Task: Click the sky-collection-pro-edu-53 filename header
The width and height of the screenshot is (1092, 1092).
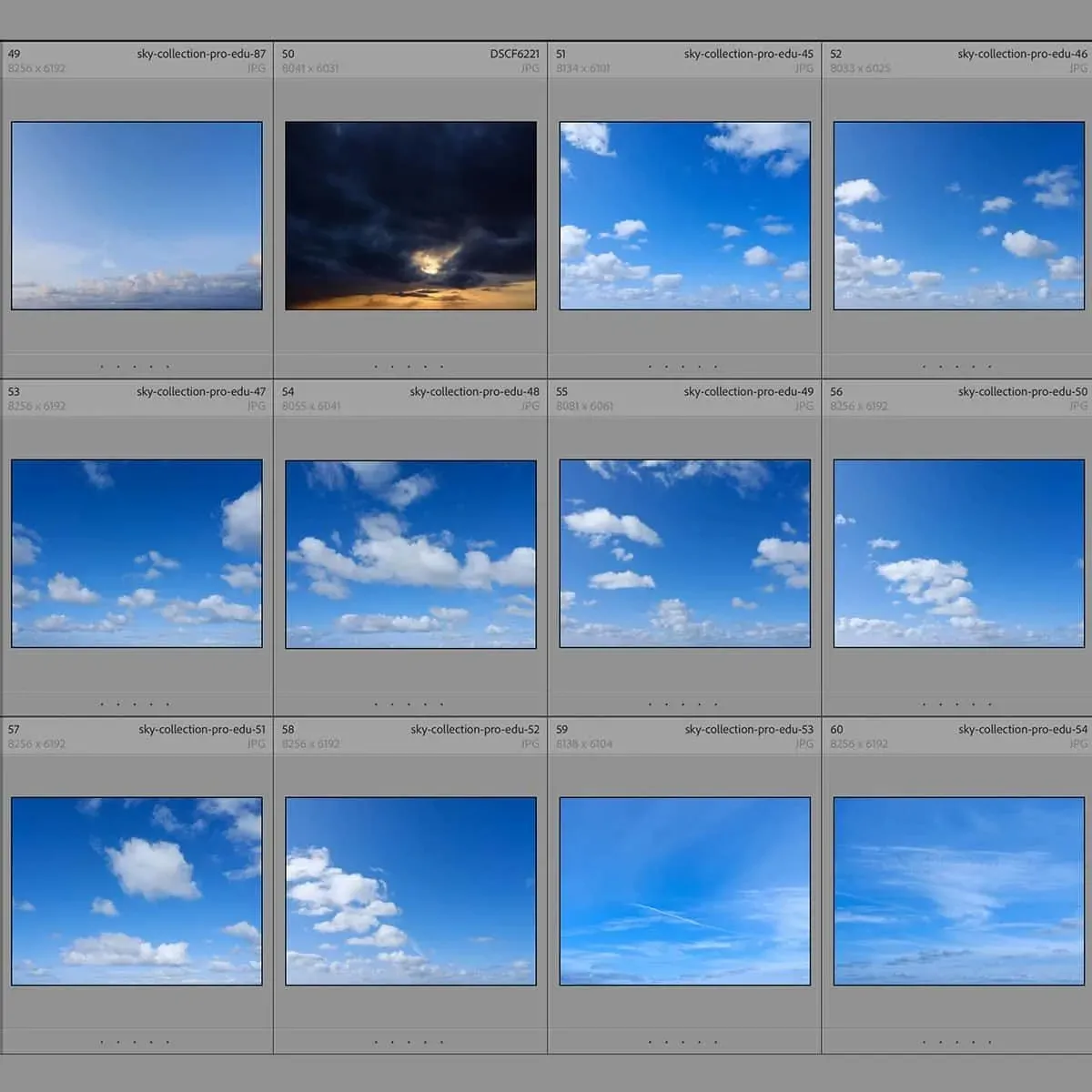Action: pos(749,729)
